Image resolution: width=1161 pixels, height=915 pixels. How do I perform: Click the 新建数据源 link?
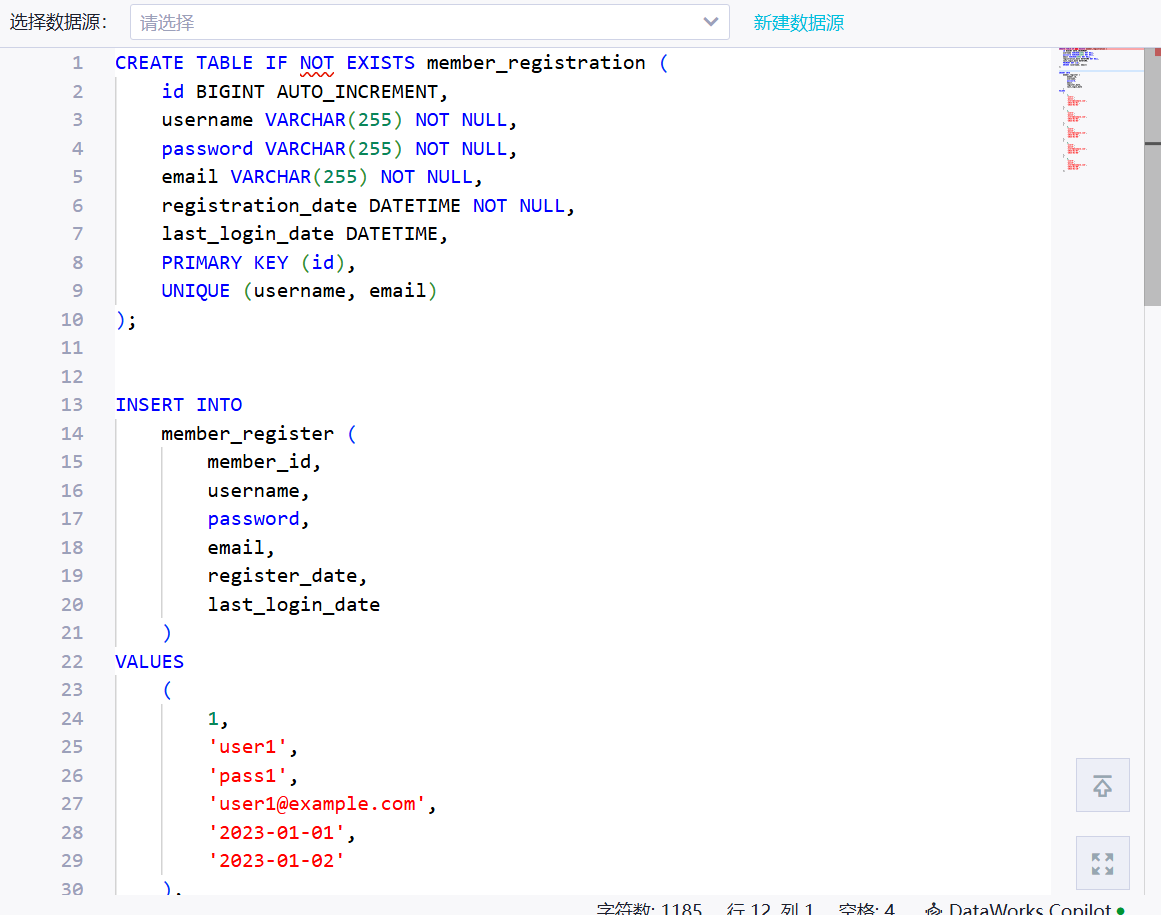point(798,22)
